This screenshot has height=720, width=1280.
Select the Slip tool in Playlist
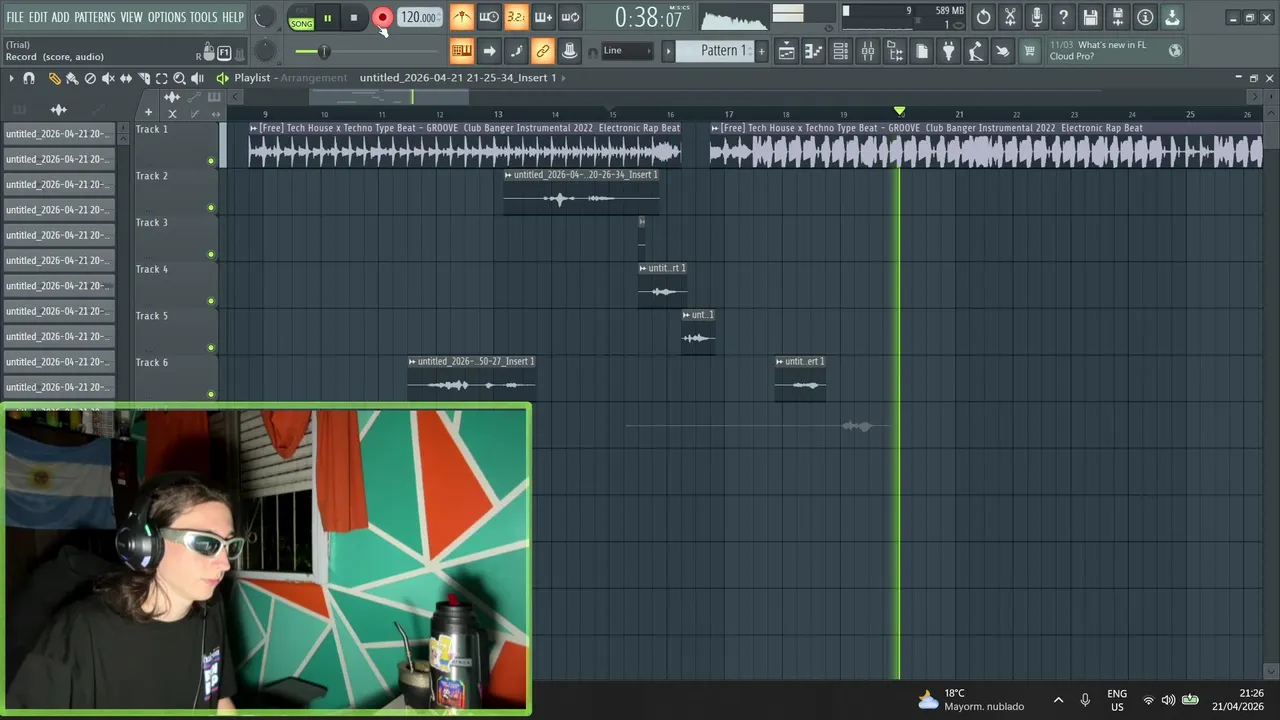(x=126, y=78)
